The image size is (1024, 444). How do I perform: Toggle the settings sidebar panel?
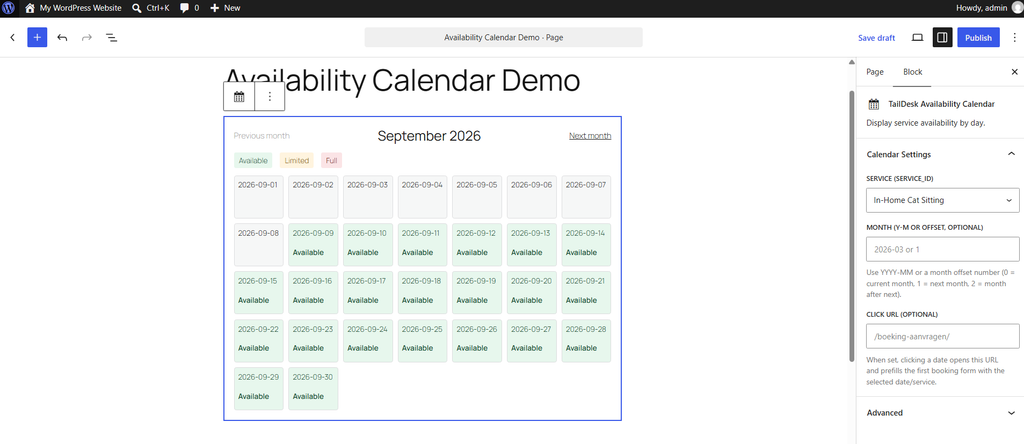click(x=942, y=37)
